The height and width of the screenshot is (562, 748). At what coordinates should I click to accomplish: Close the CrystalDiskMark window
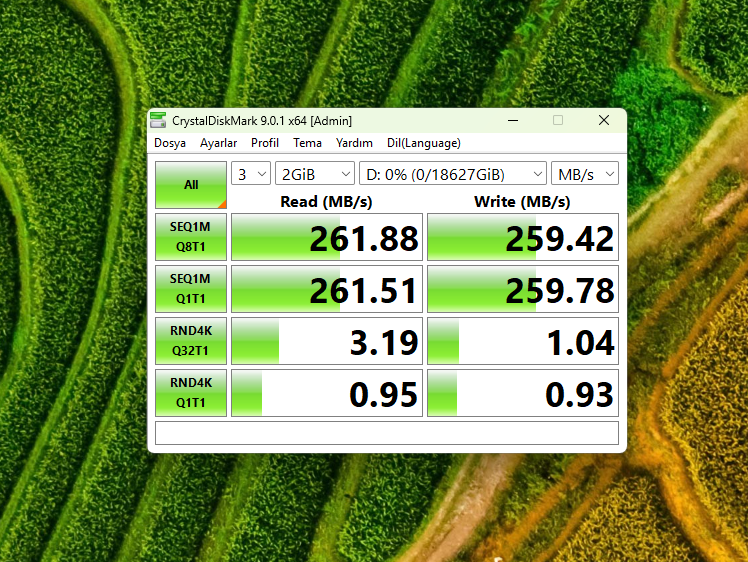pos(604,121)
